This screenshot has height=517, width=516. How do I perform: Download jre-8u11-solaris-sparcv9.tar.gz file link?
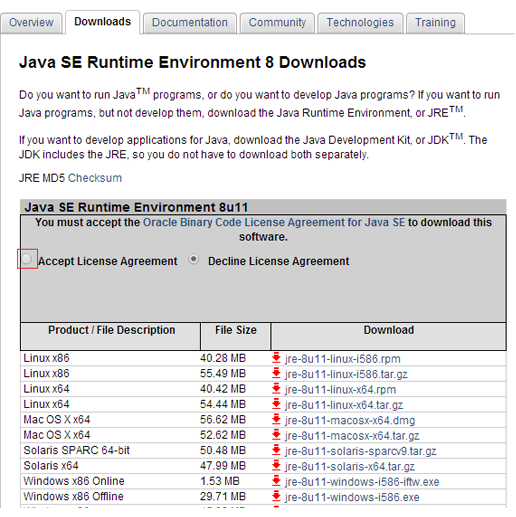(360, 451)
